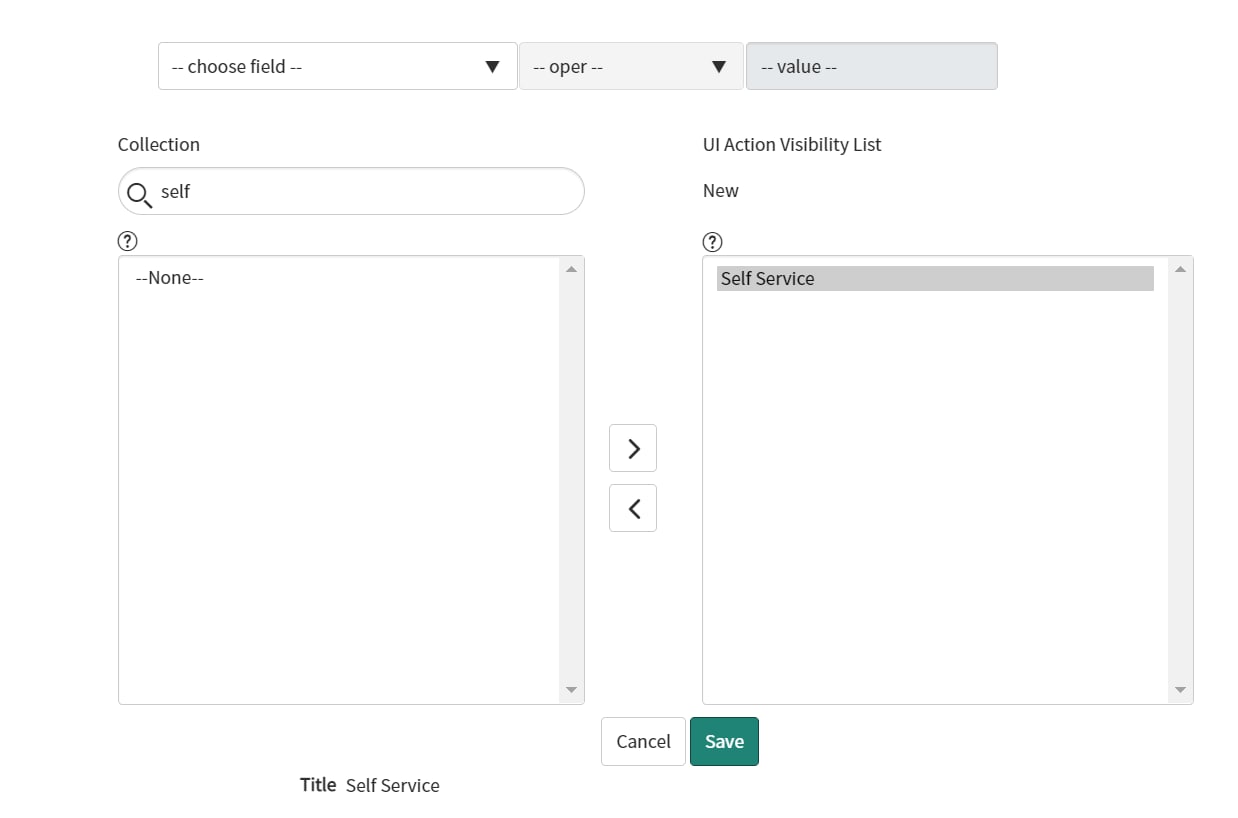This screenshot has height=818, width=1238.
Task: Click the help icon above the Collection list
Action: point(127,240)
